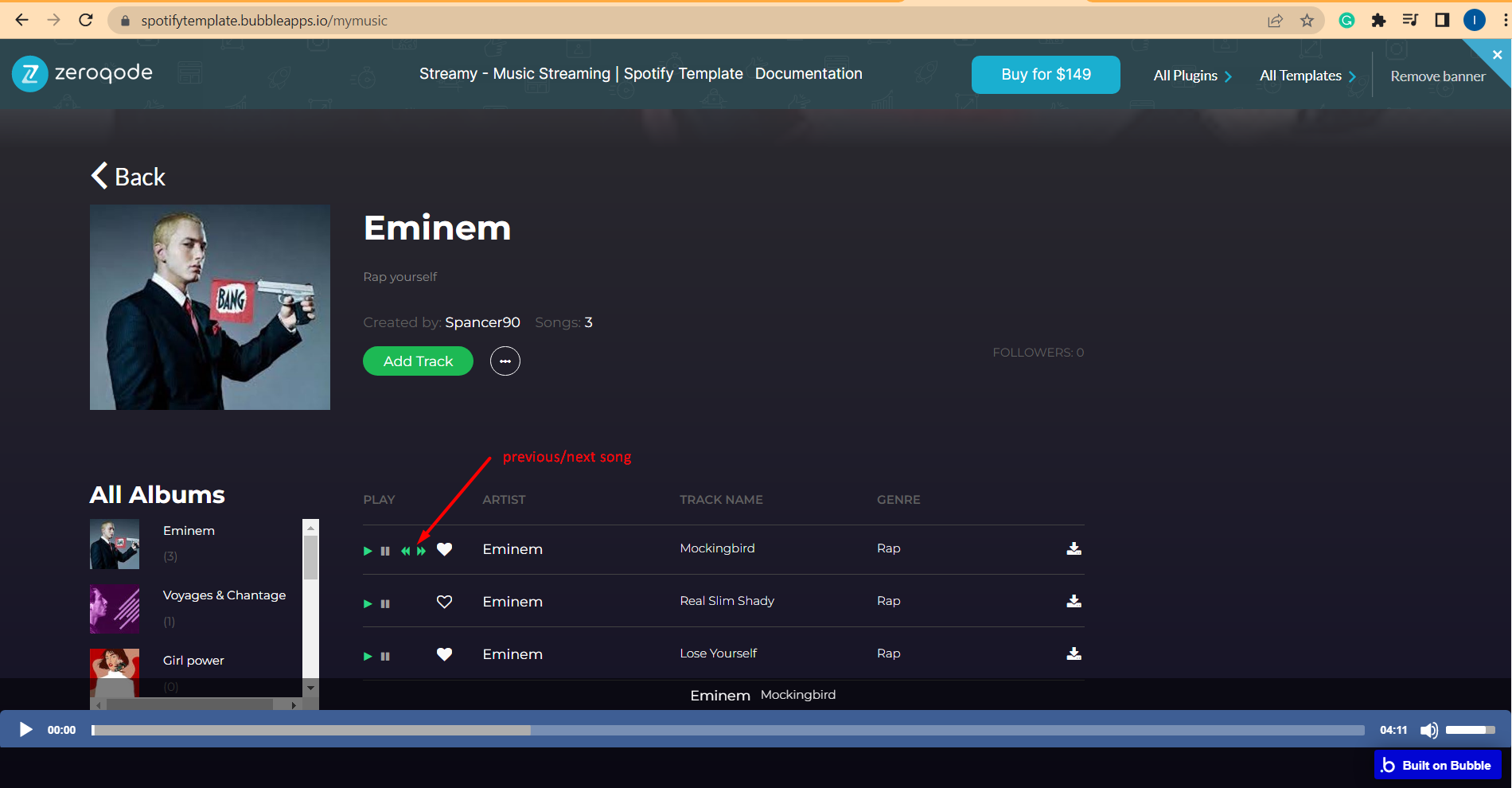This screenshot has width=1512, height=788.
Task: Open the Voyages & Chantage album thumbnail
Action: [x=115, y=609]
